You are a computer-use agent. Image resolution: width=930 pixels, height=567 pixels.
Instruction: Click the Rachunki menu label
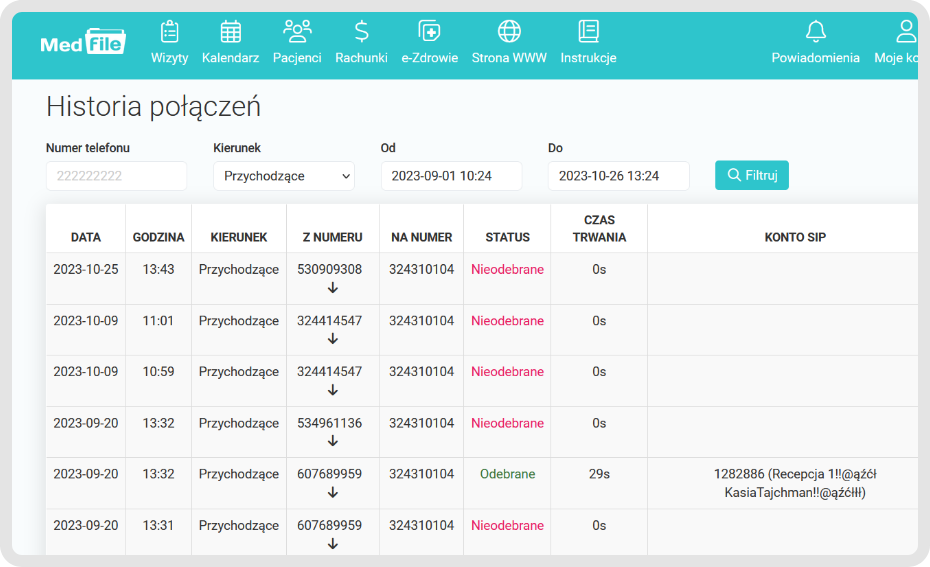361,58
